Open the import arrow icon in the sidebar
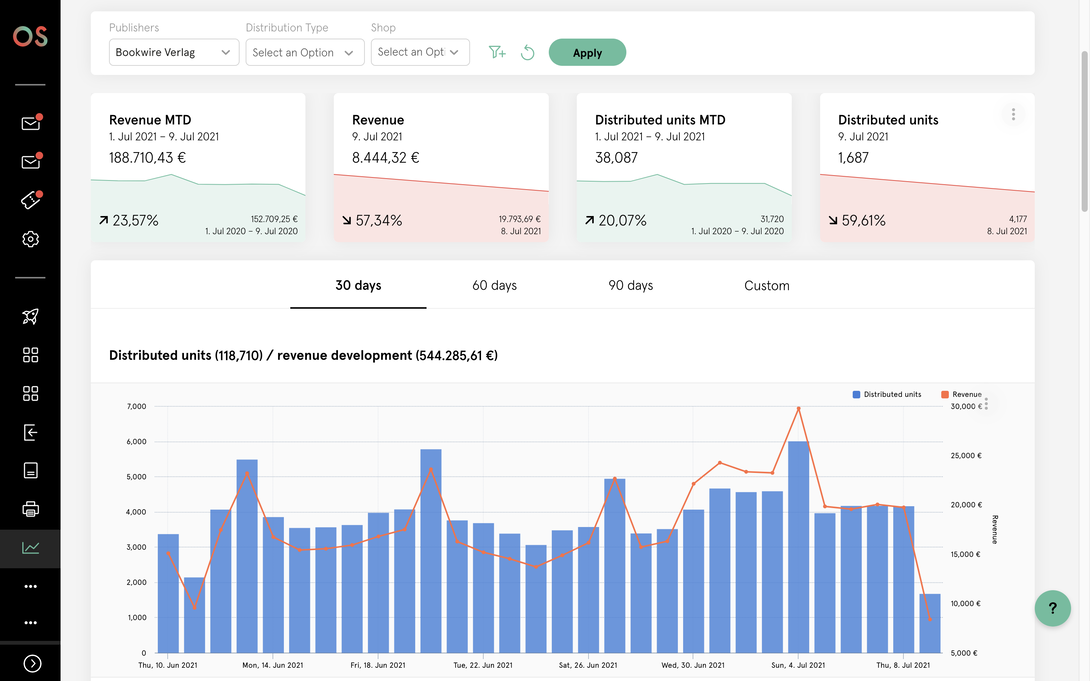This screenshot has width=1090, height=681. click(31, 432)
